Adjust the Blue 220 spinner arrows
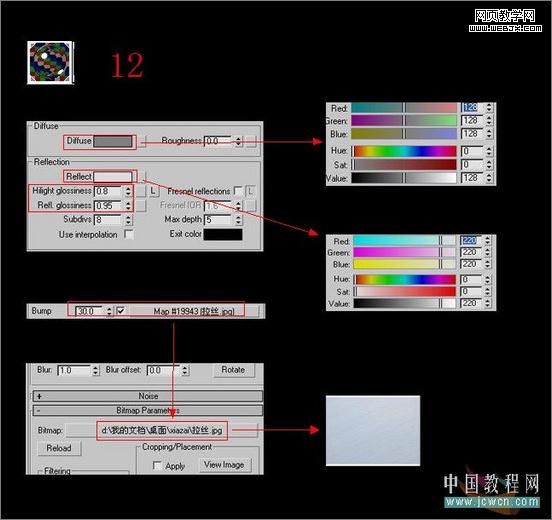The image size is (552, 520). (x=488, y=264)
